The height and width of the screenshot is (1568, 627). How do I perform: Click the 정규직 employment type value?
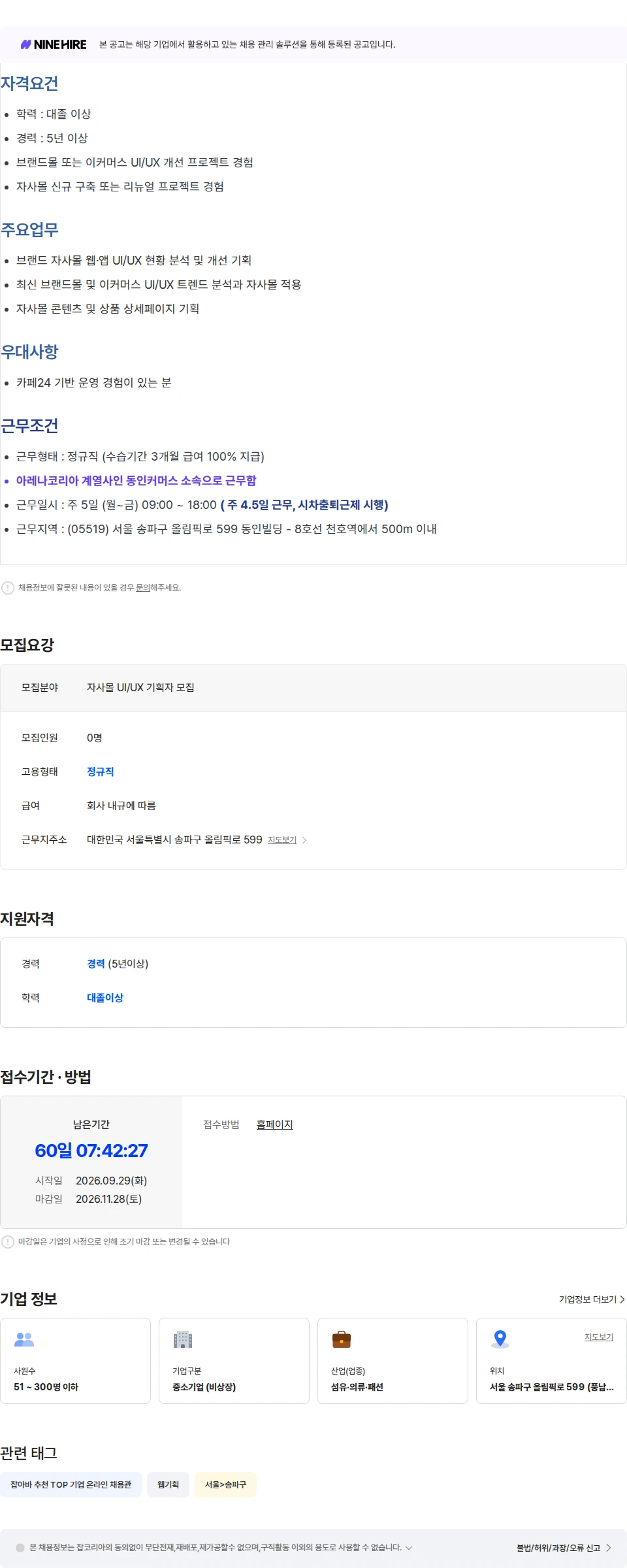tap(101, 772)
